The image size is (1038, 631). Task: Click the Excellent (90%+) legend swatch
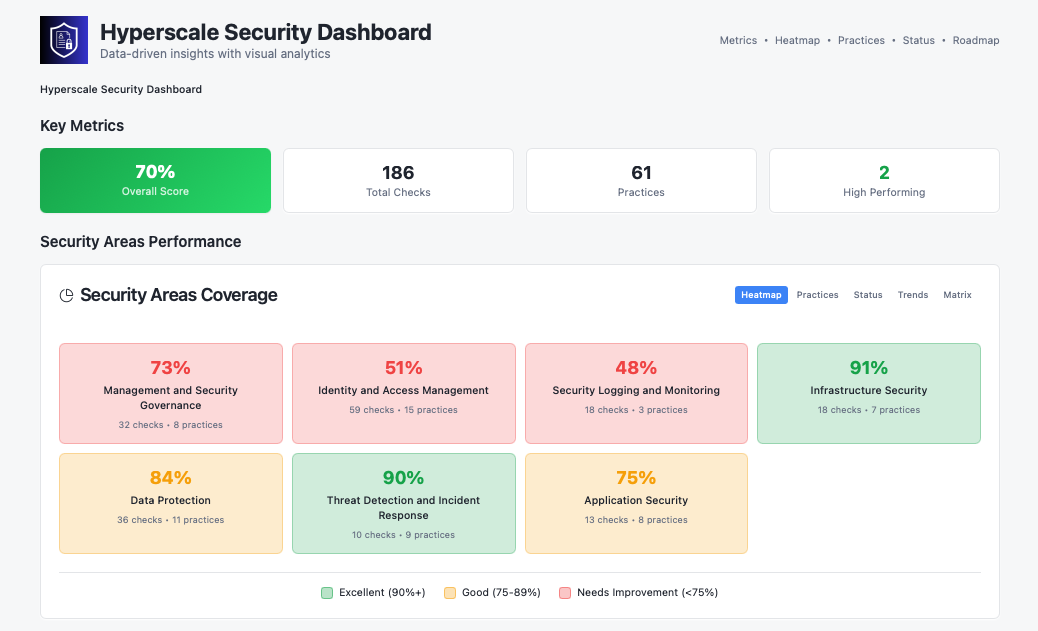(x=327, y=592)
